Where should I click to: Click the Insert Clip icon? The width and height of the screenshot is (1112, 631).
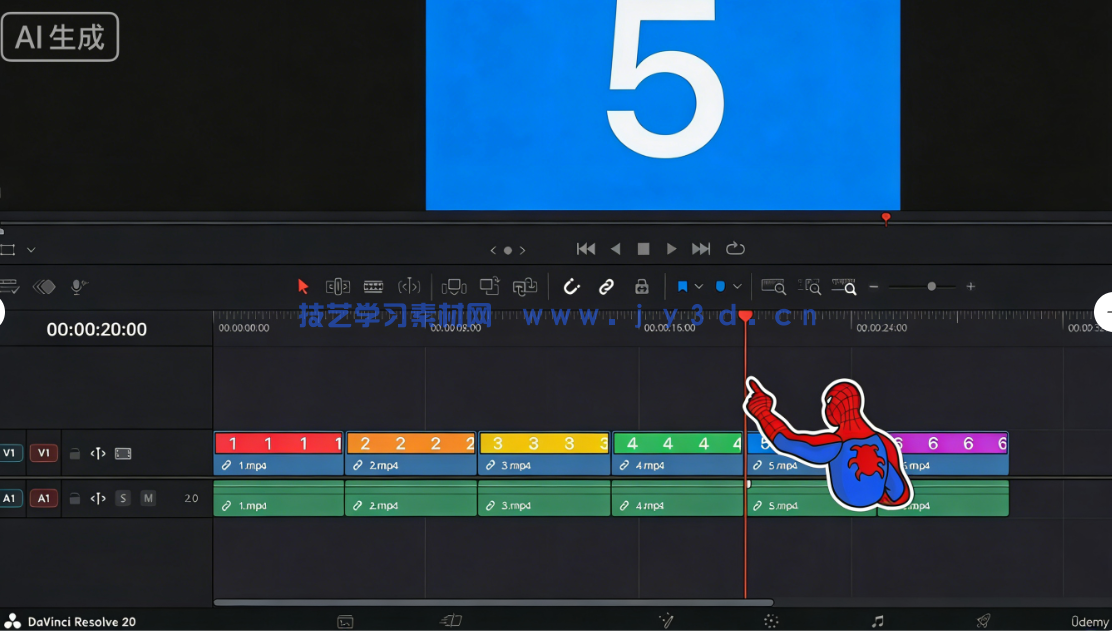point(455,286)
